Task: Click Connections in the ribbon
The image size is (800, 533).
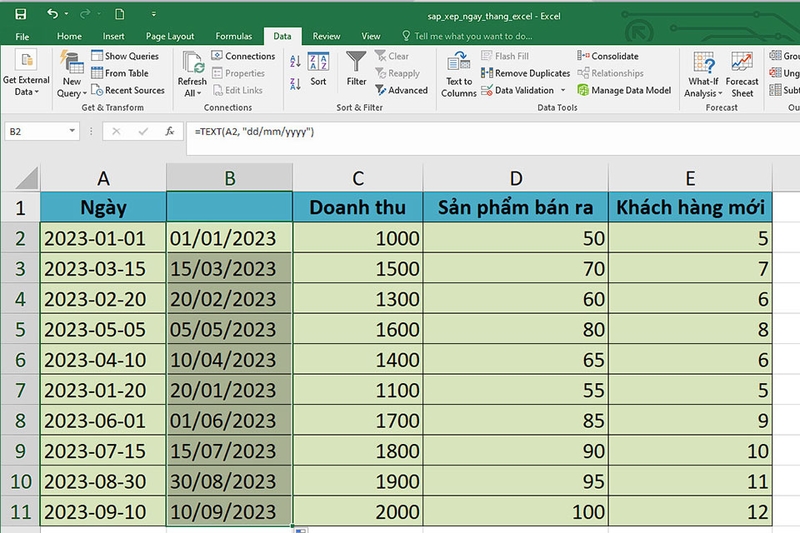Action: pyautogui.click(x=243, y=56)
